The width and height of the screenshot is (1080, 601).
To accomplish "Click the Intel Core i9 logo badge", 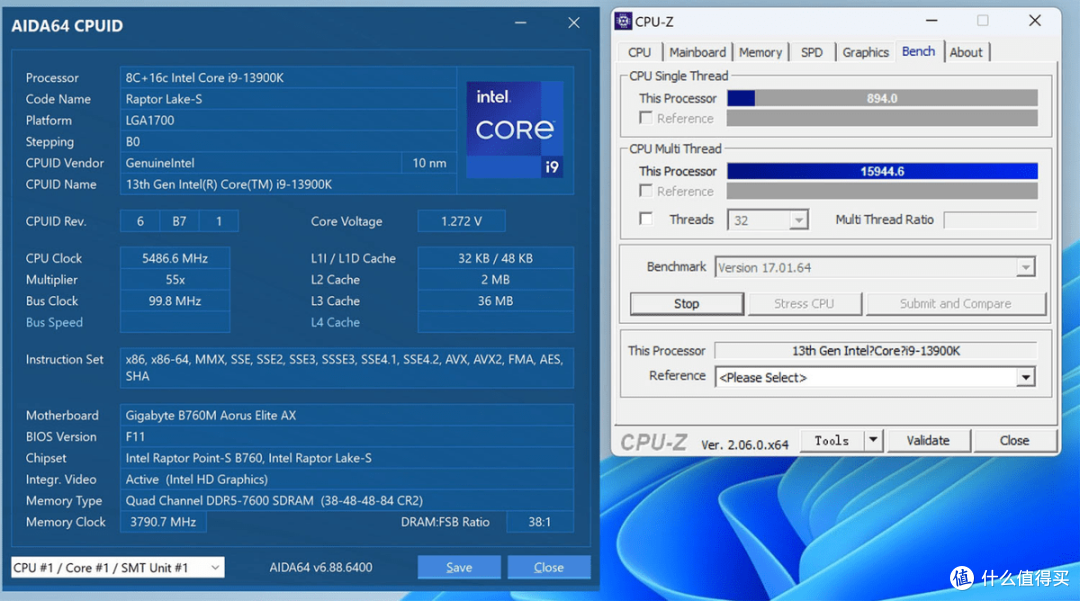I will click(515, 129).
